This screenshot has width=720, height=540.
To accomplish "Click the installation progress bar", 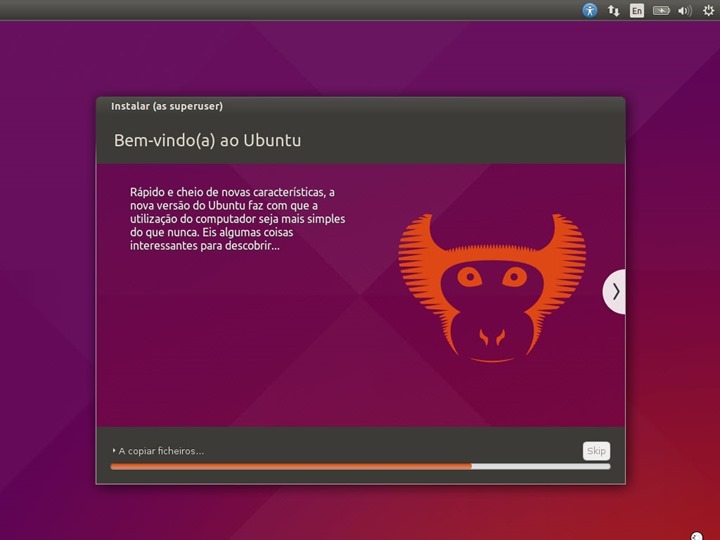I will pyautogui.click(x=360, y=467).
